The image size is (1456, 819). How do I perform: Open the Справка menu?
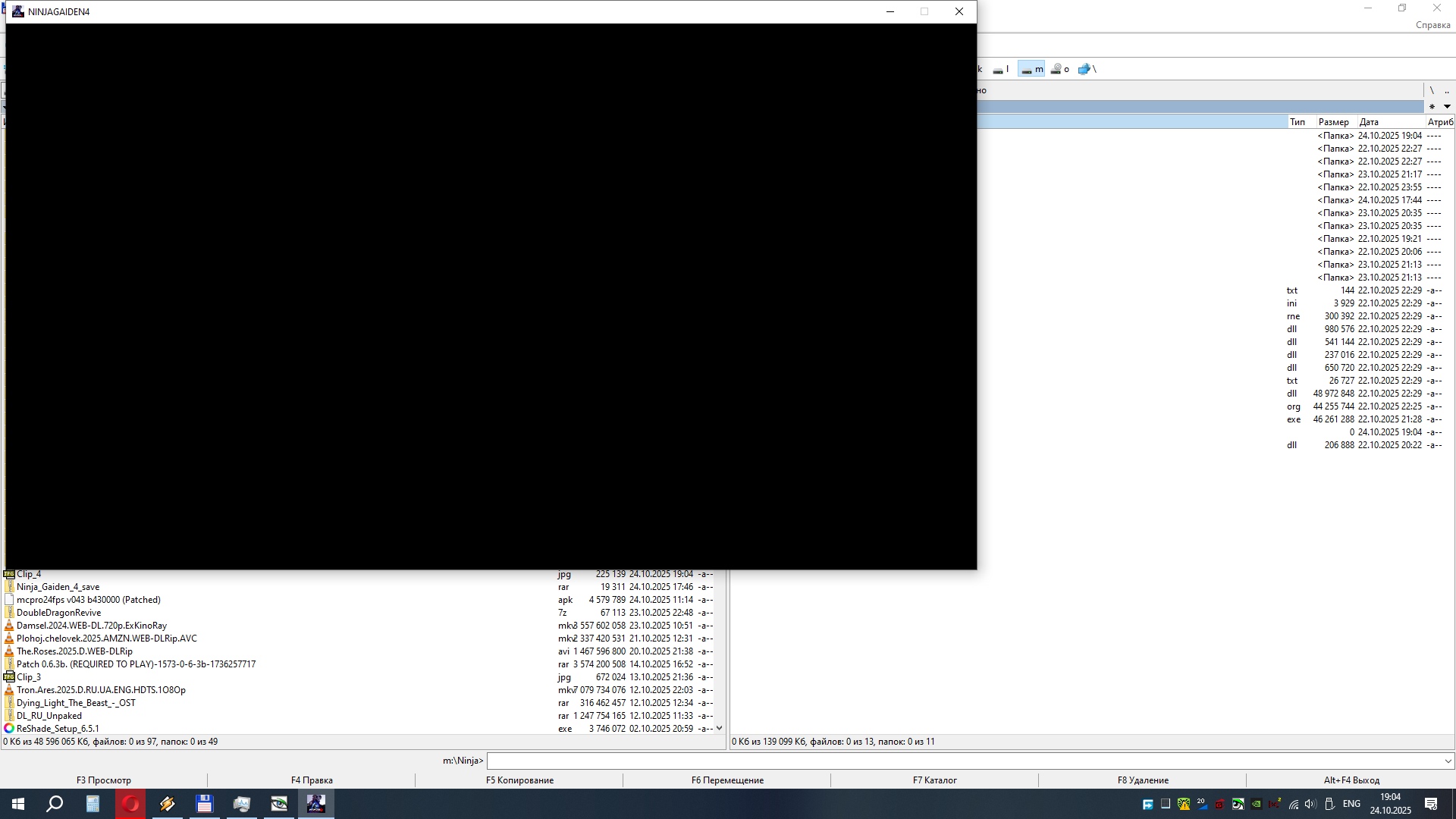coord(1432,25)
